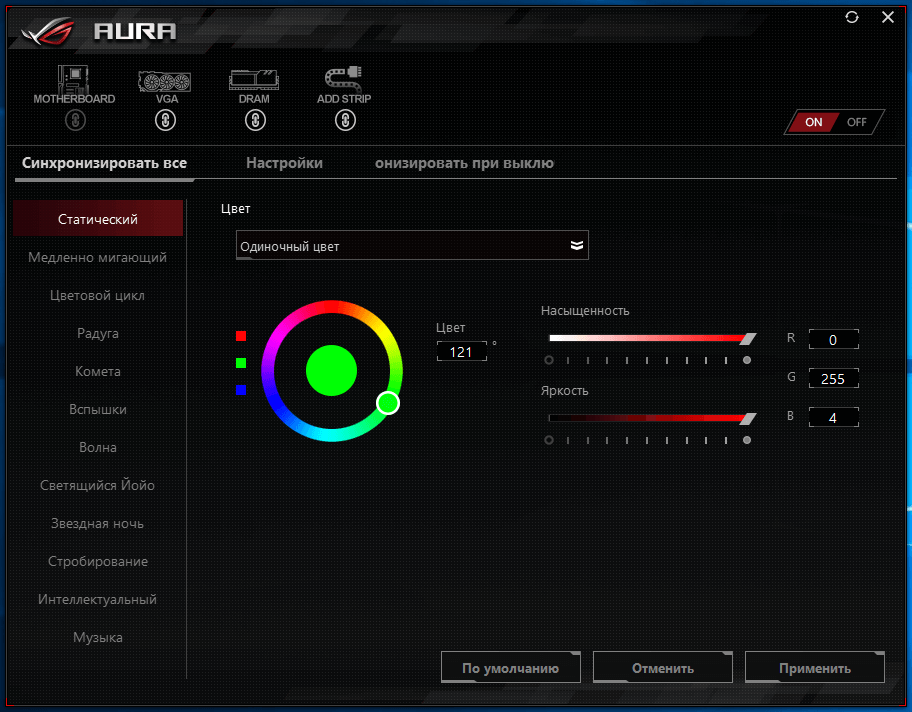Toggle sync link icon under DRAM
912x712 pixels.
[x=255, y=121]
